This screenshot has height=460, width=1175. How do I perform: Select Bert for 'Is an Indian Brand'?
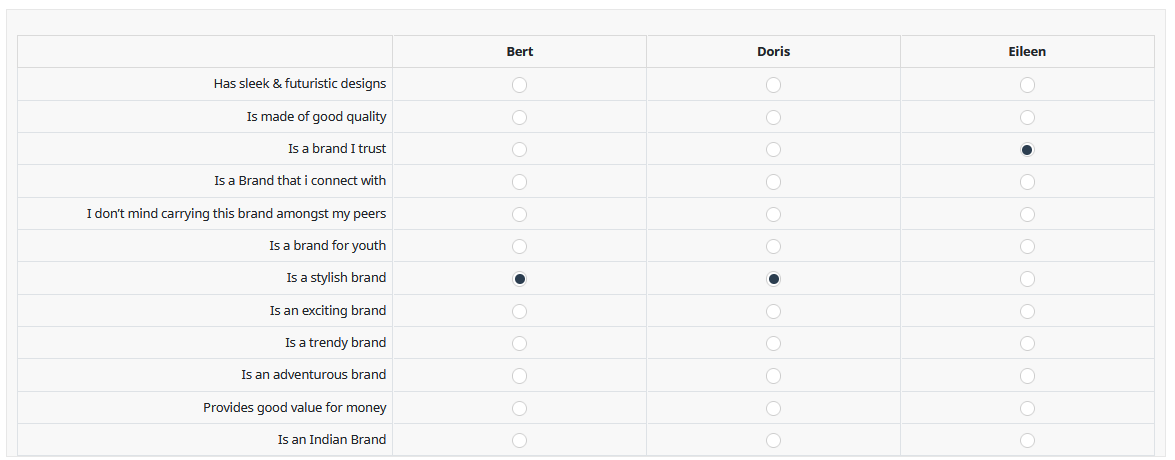point(519,440)
